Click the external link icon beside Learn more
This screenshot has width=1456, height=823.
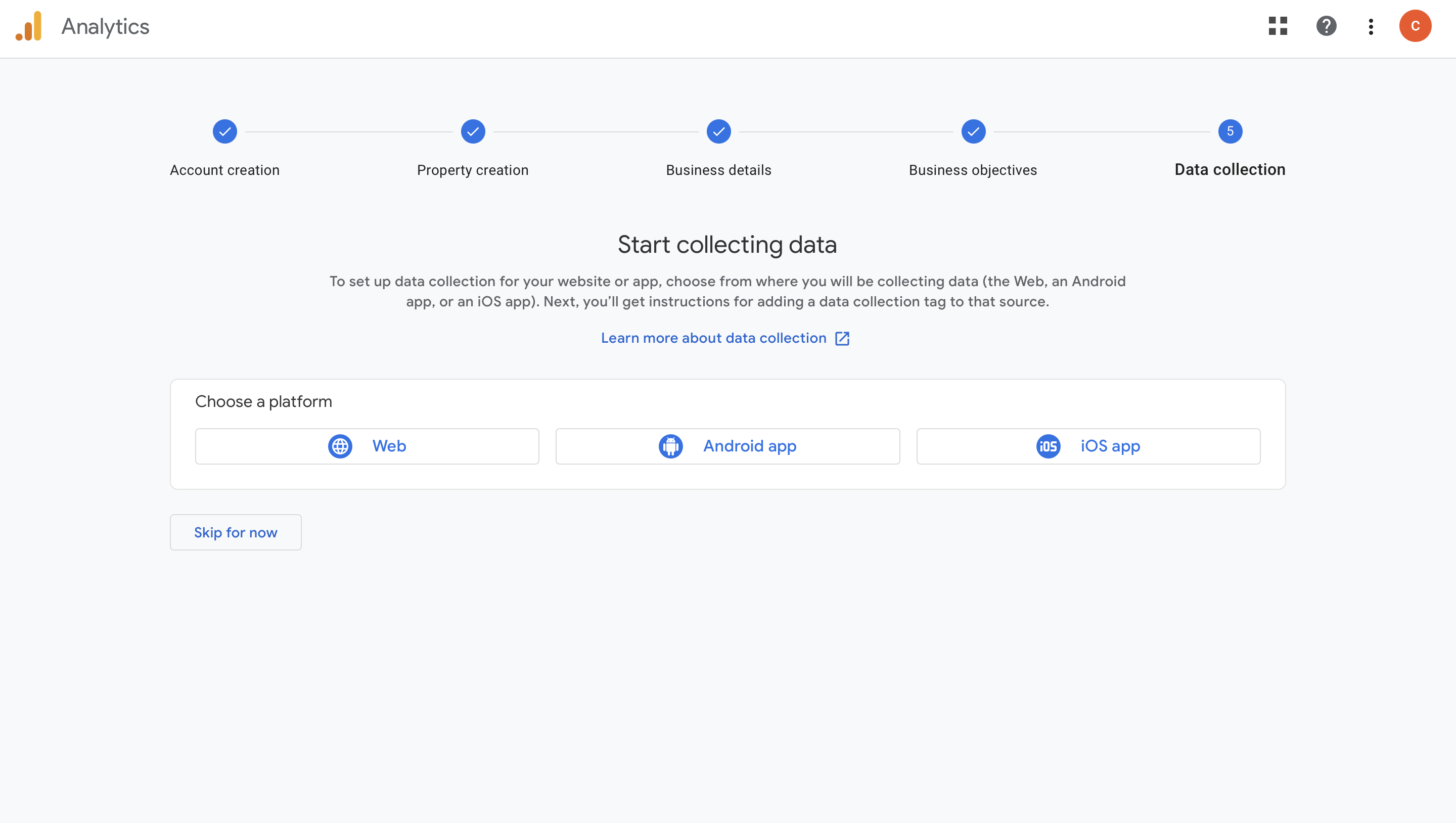[x=842, y=338]
